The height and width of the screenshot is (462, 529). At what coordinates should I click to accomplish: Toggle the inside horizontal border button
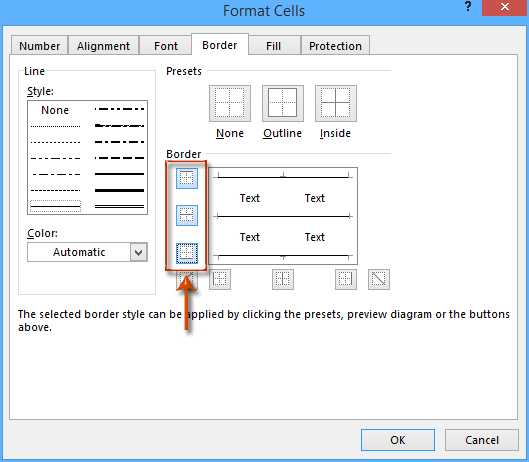[x=187, y=215]
